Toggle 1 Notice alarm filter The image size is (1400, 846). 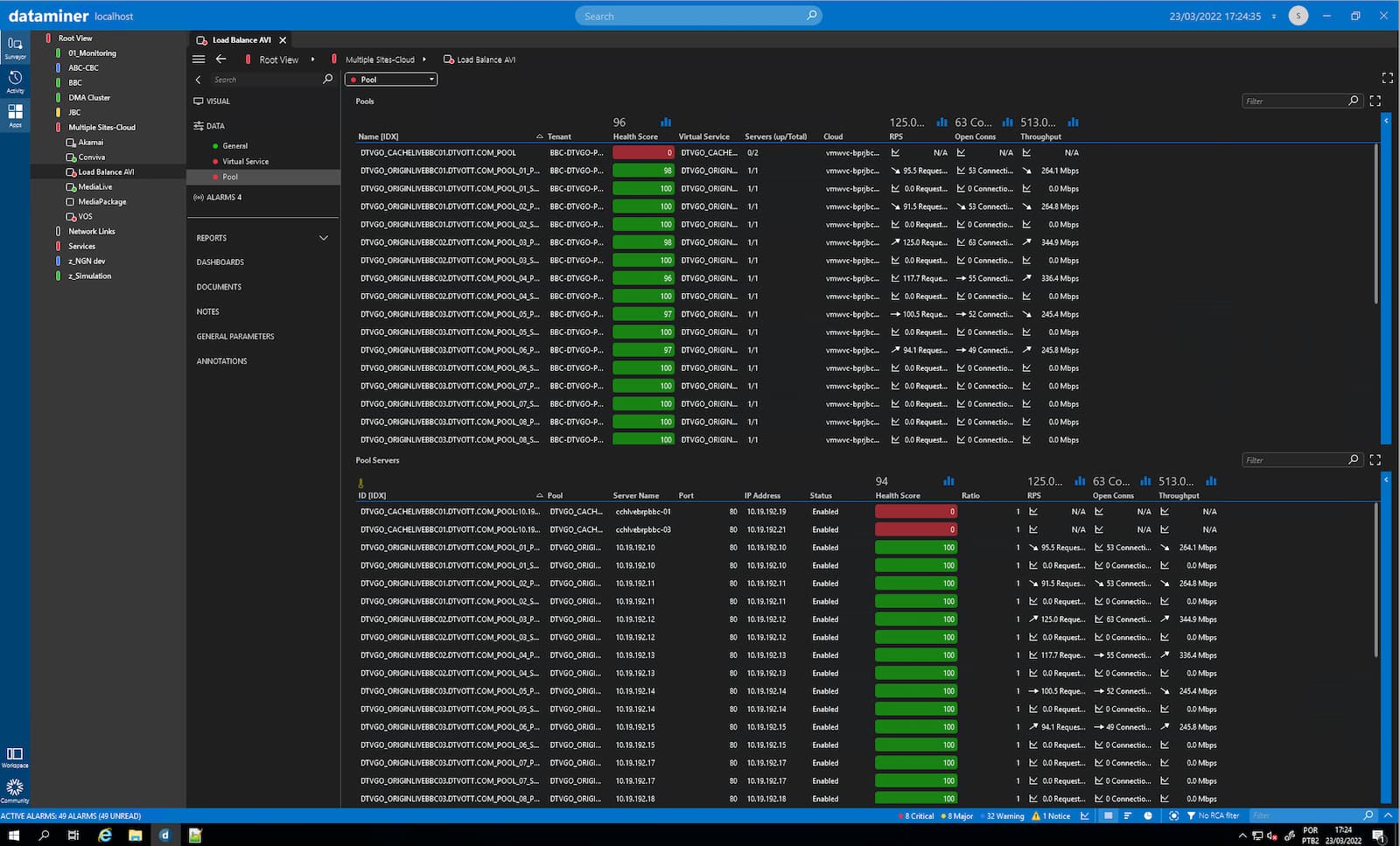[1051, 816]
